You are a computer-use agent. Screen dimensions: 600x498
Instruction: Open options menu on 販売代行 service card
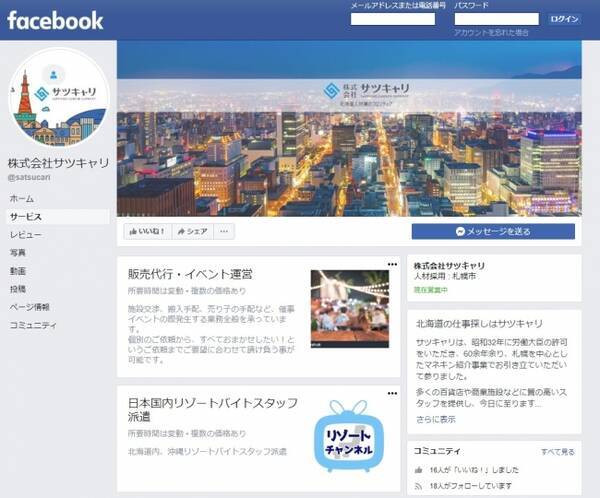tap(392, 264)
